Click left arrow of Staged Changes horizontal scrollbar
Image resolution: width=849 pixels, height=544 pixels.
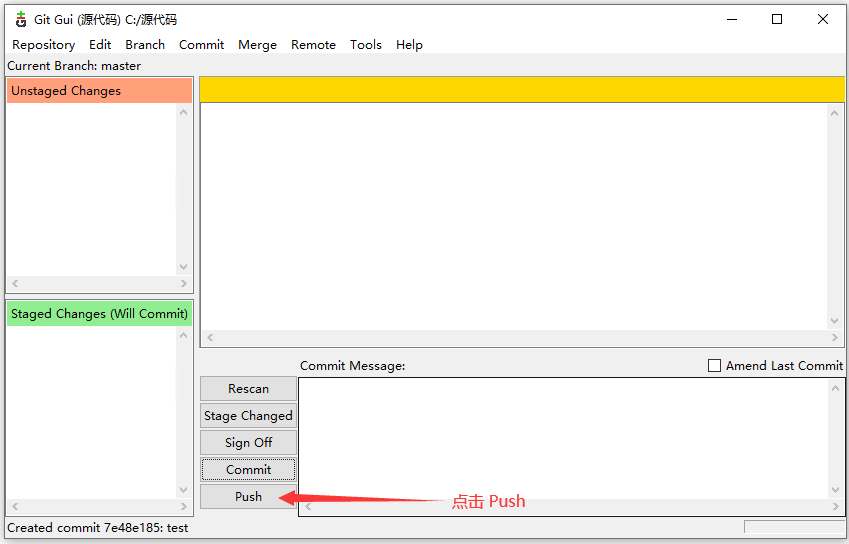(x=15, y=507)
